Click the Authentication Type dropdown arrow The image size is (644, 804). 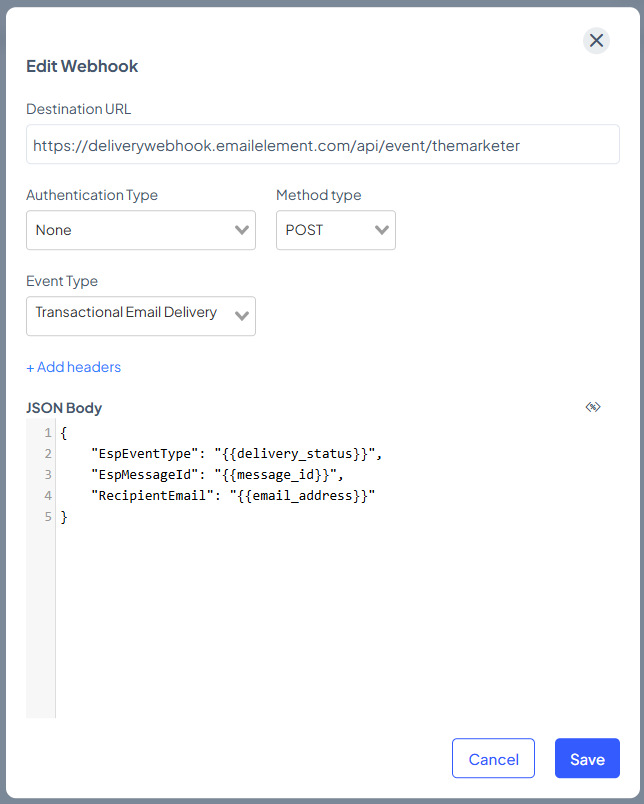(242, 230)
